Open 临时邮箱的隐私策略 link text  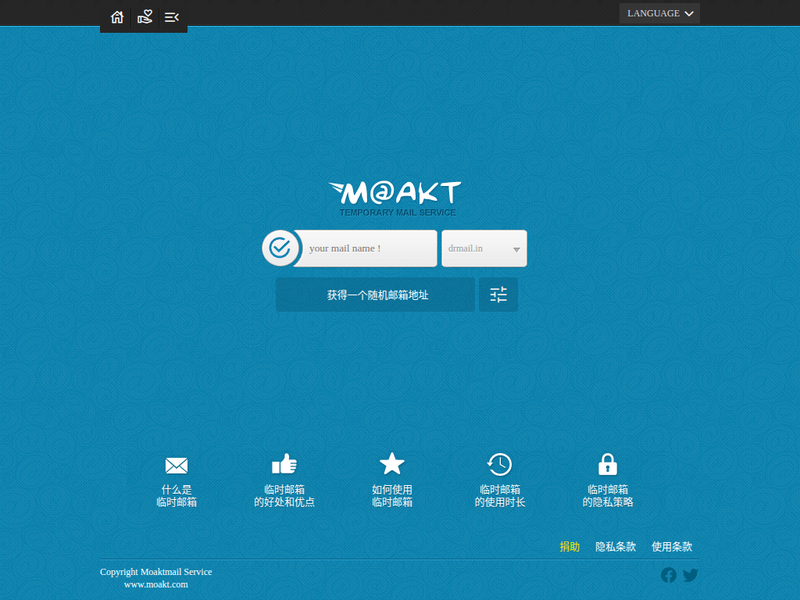pyautogui.click(x=608, y=496)
